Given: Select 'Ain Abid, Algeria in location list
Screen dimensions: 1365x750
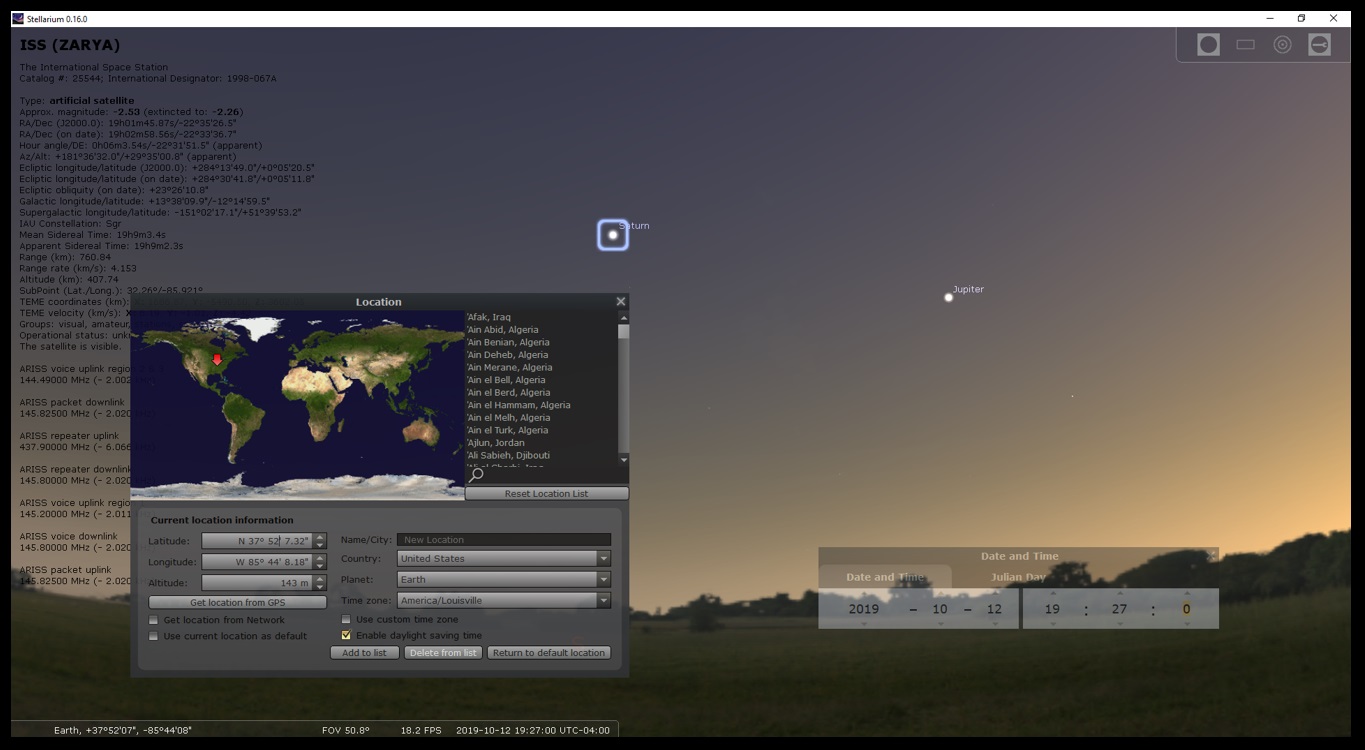Looking at the screenshot, I should [x=541, y=330].
